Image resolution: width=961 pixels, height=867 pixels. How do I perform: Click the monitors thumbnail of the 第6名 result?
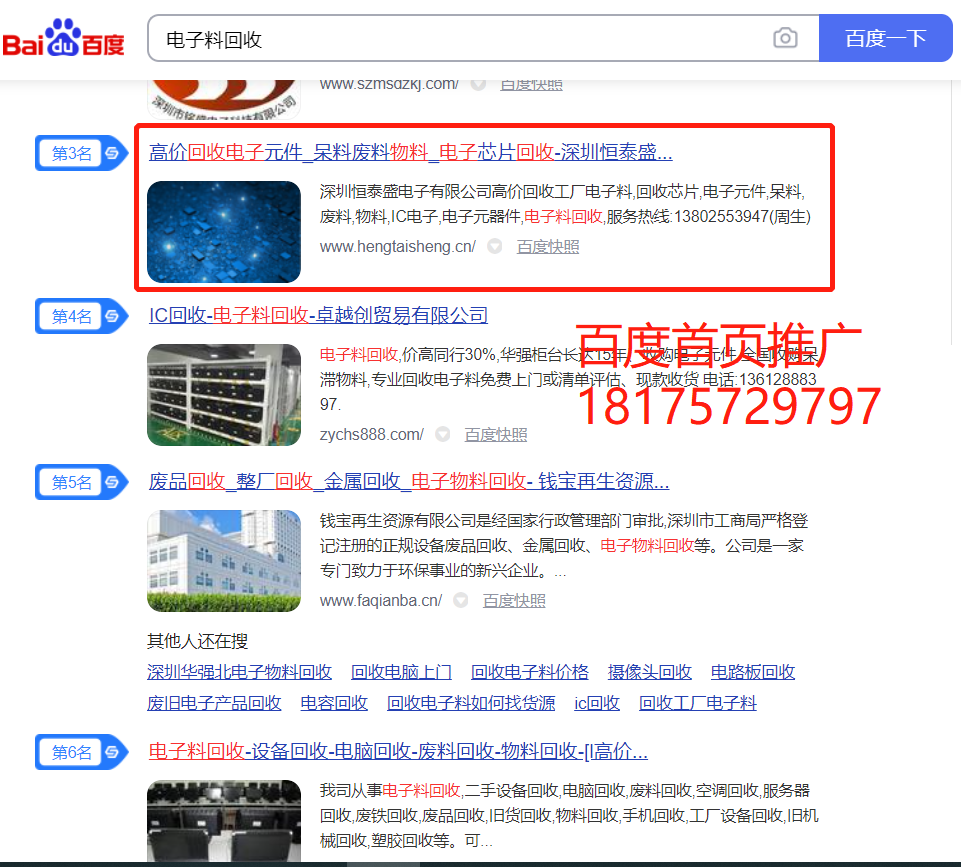pos(224,820)
